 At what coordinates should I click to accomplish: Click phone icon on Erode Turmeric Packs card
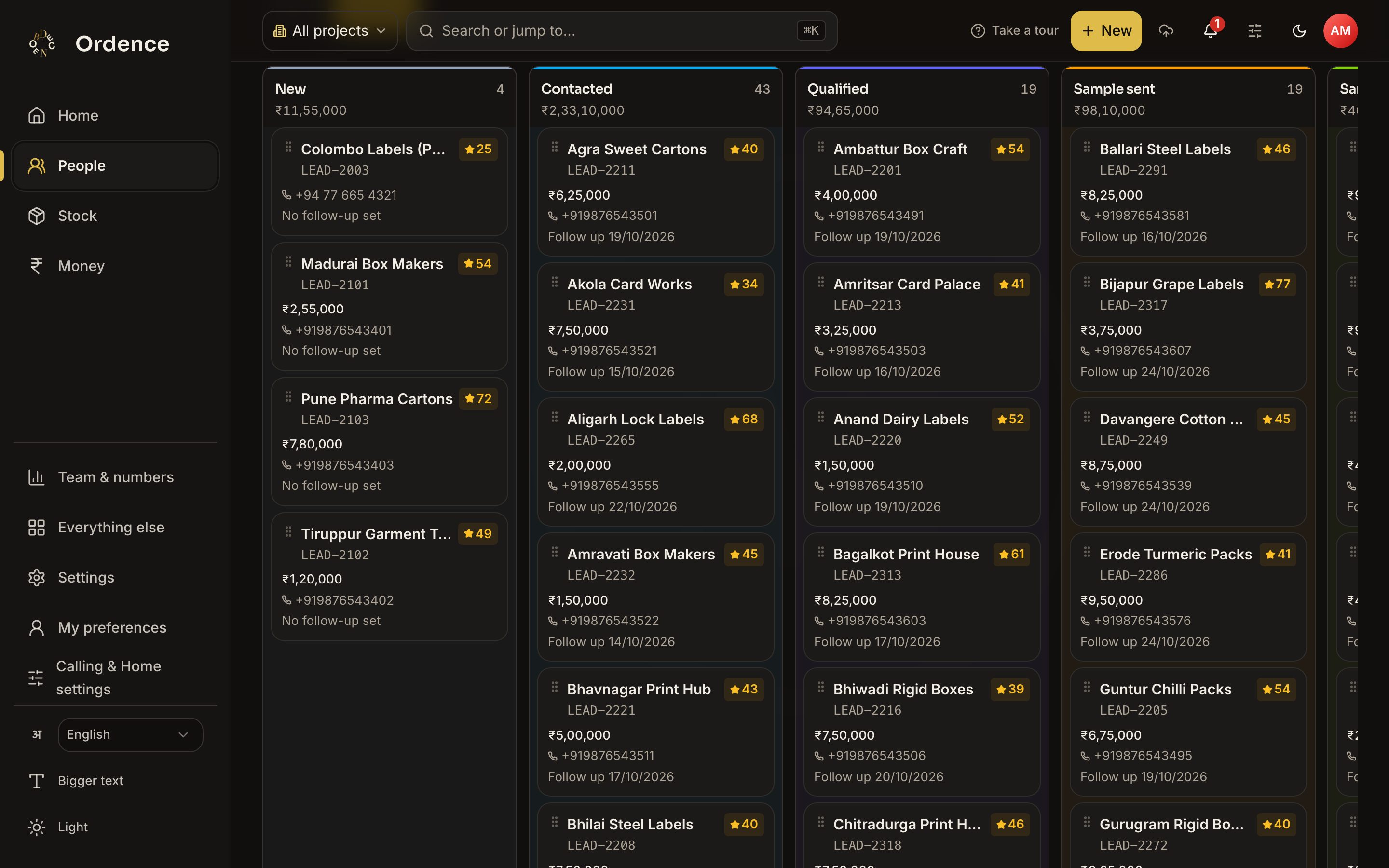[1085, 621]
